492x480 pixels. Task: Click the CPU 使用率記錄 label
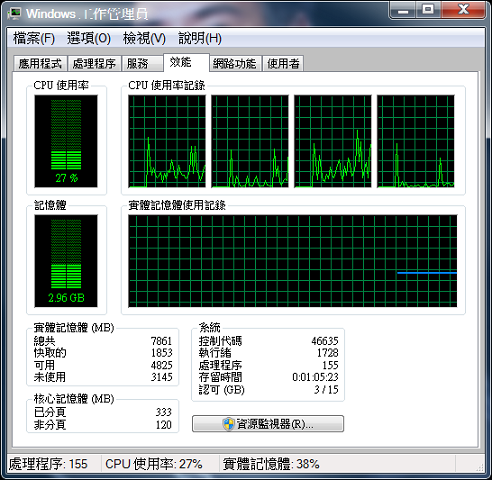tap(166, 85)
